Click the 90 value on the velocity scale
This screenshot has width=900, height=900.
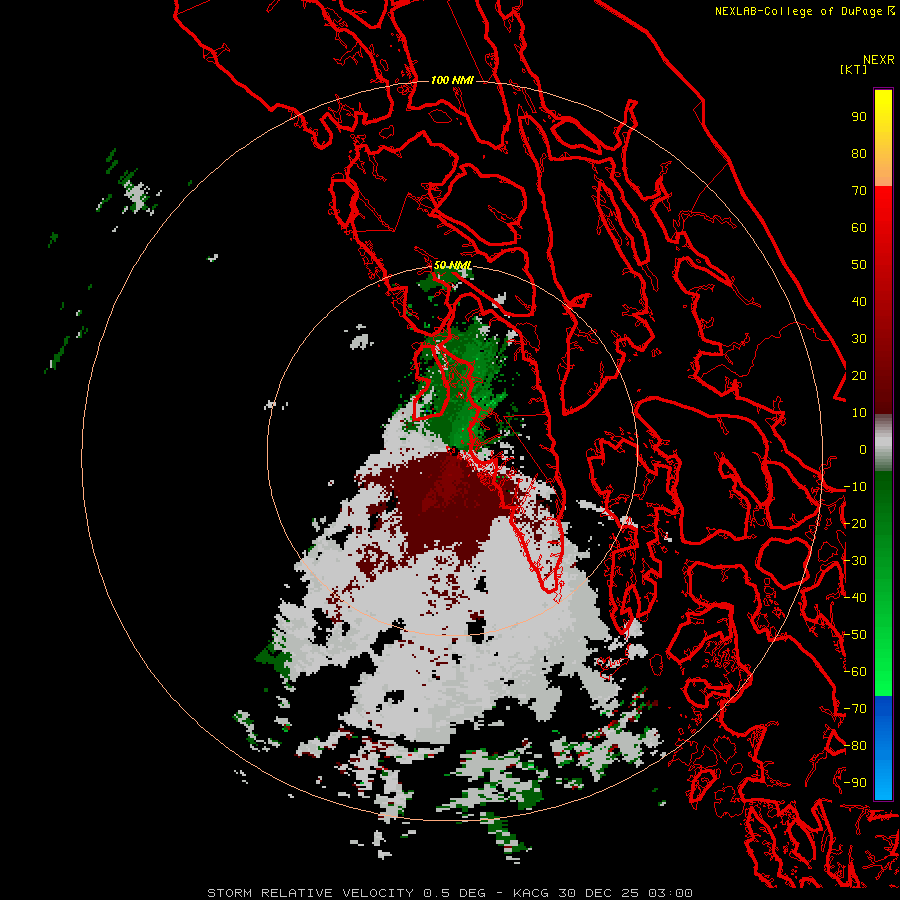tap(859, 117)
